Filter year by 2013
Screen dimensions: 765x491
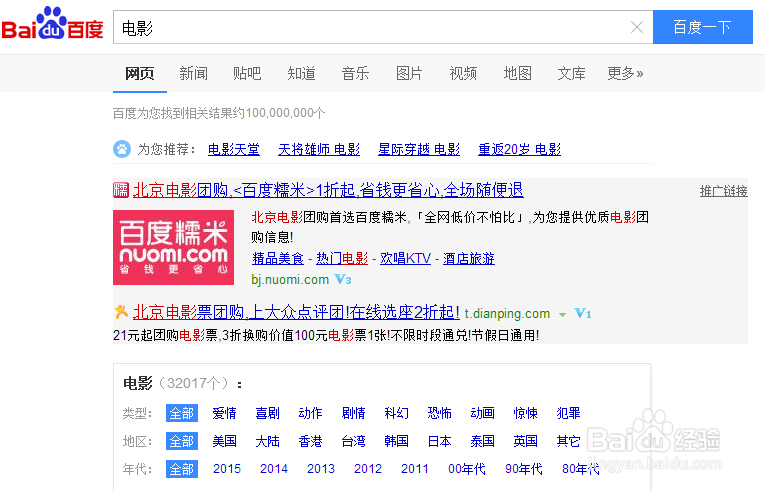coord(321,469)
